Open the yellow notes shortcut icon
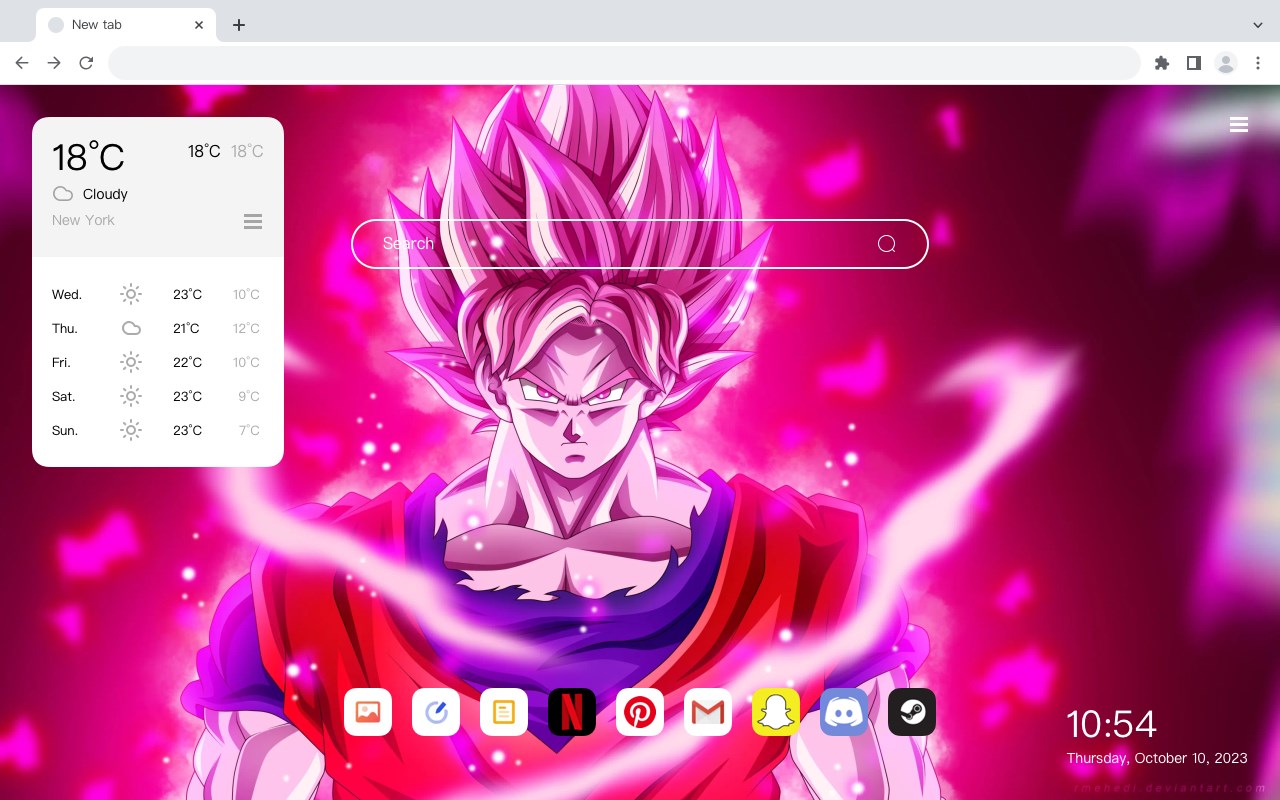 pyautogui.click(x=504, y=712)
